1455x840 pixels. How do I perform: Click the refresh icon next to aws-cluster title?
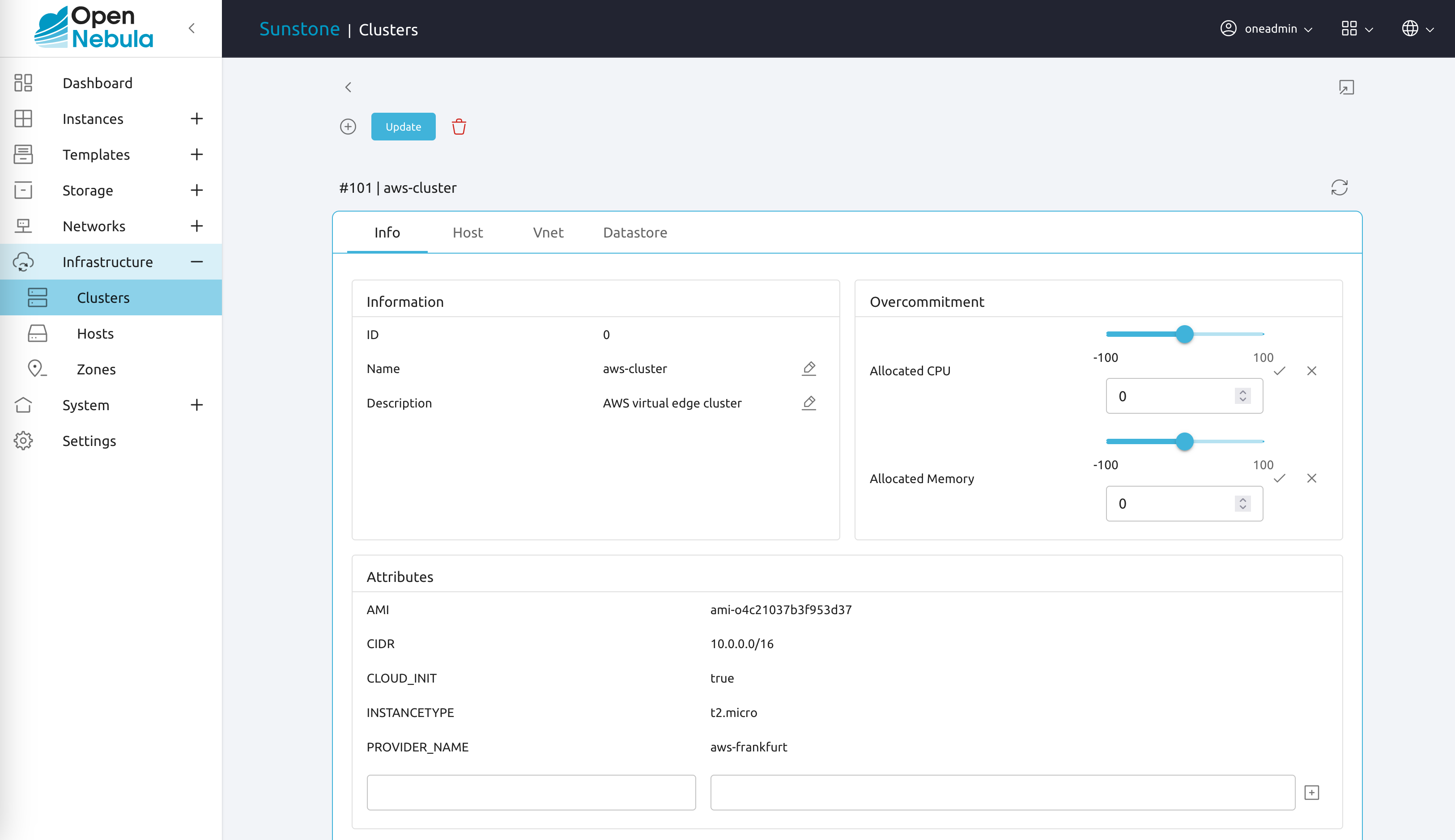tap(1339, 187)
